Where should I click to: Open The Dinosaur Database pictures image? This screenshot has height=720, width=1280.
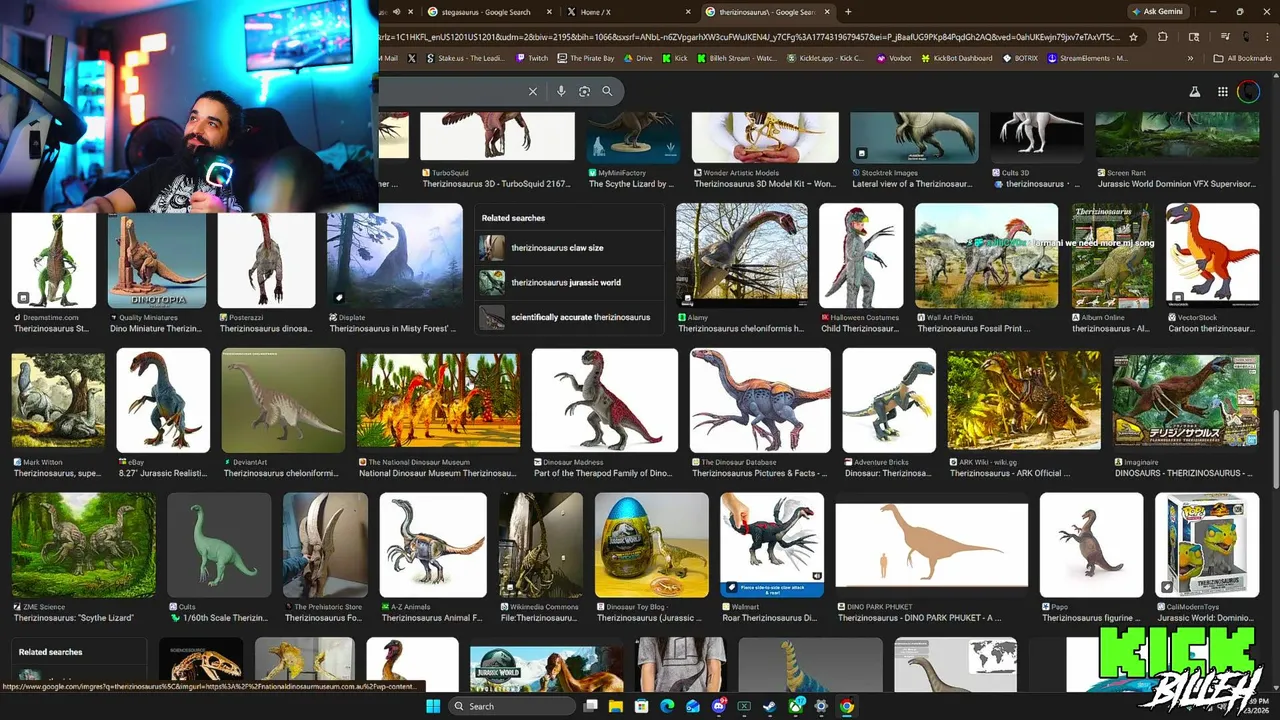[x=760, y=400]
